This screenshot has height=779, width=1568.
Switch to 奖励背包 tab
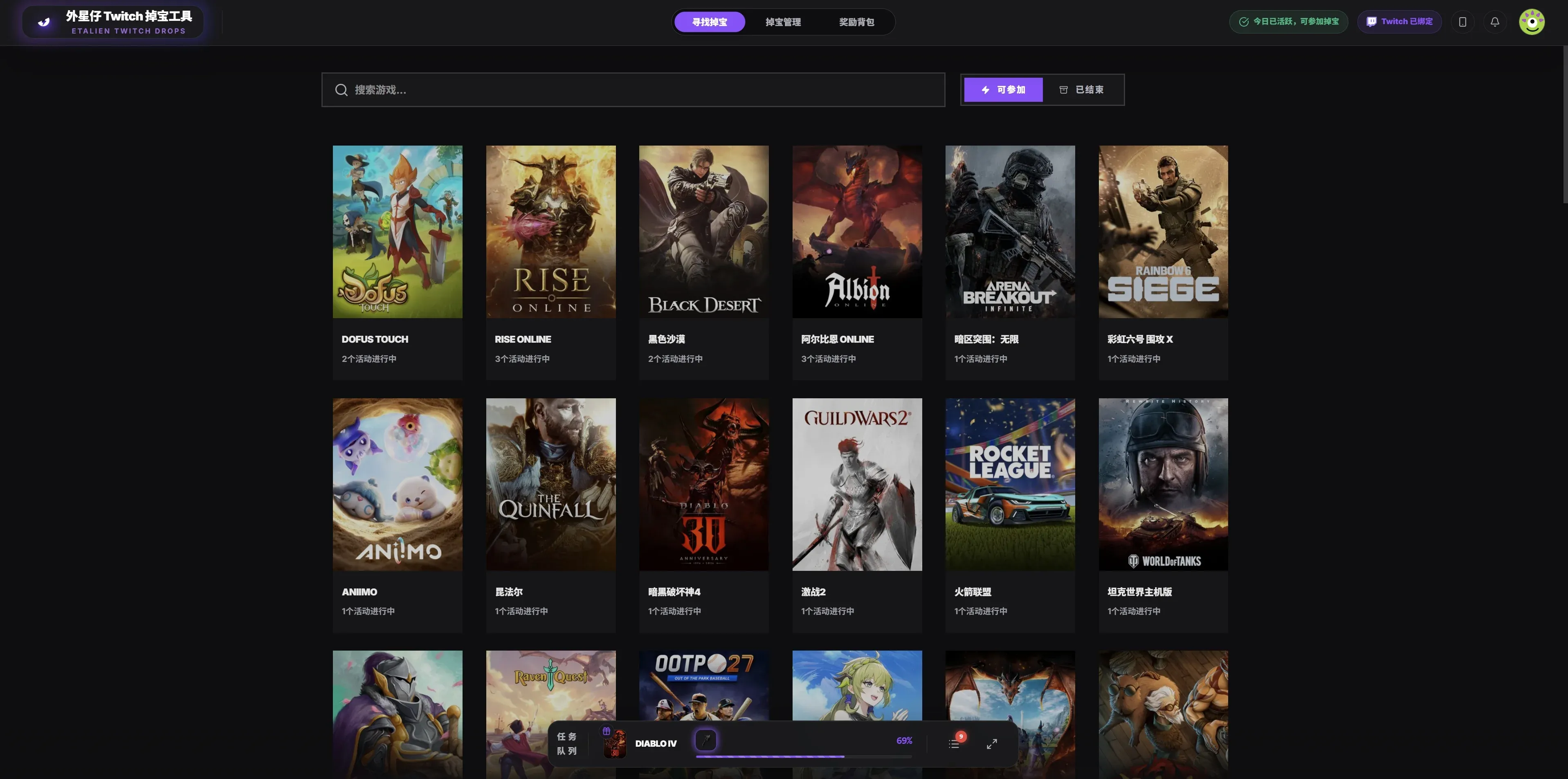(x=856, y=22)
